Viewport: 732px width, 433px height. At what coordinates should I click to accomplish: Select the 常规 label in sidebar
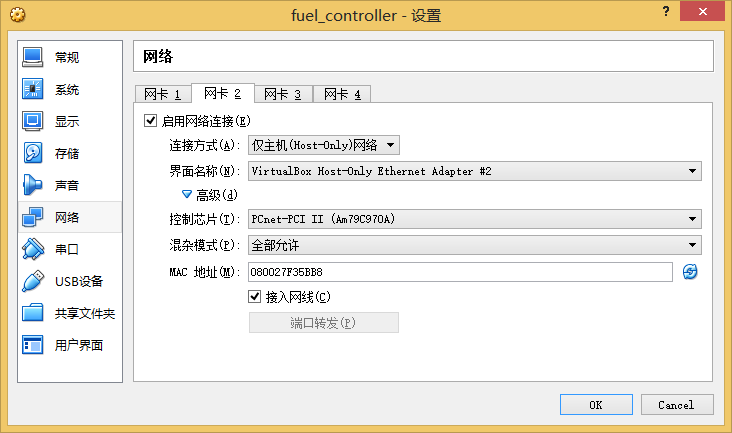click(x=67, y=57)
